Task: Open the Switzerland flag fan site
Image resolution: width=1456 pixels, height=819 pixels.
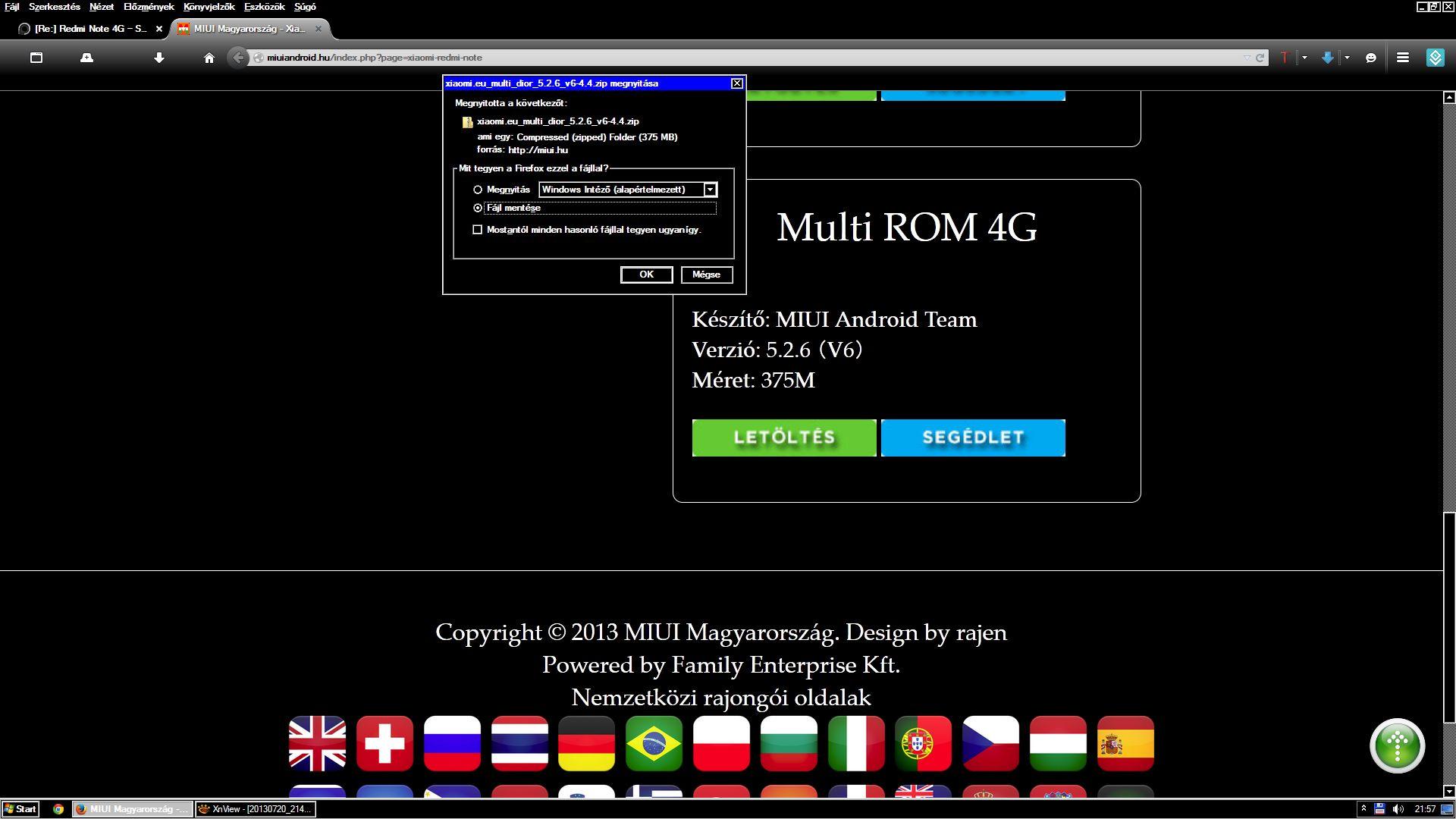Action: tap(385, 743)
